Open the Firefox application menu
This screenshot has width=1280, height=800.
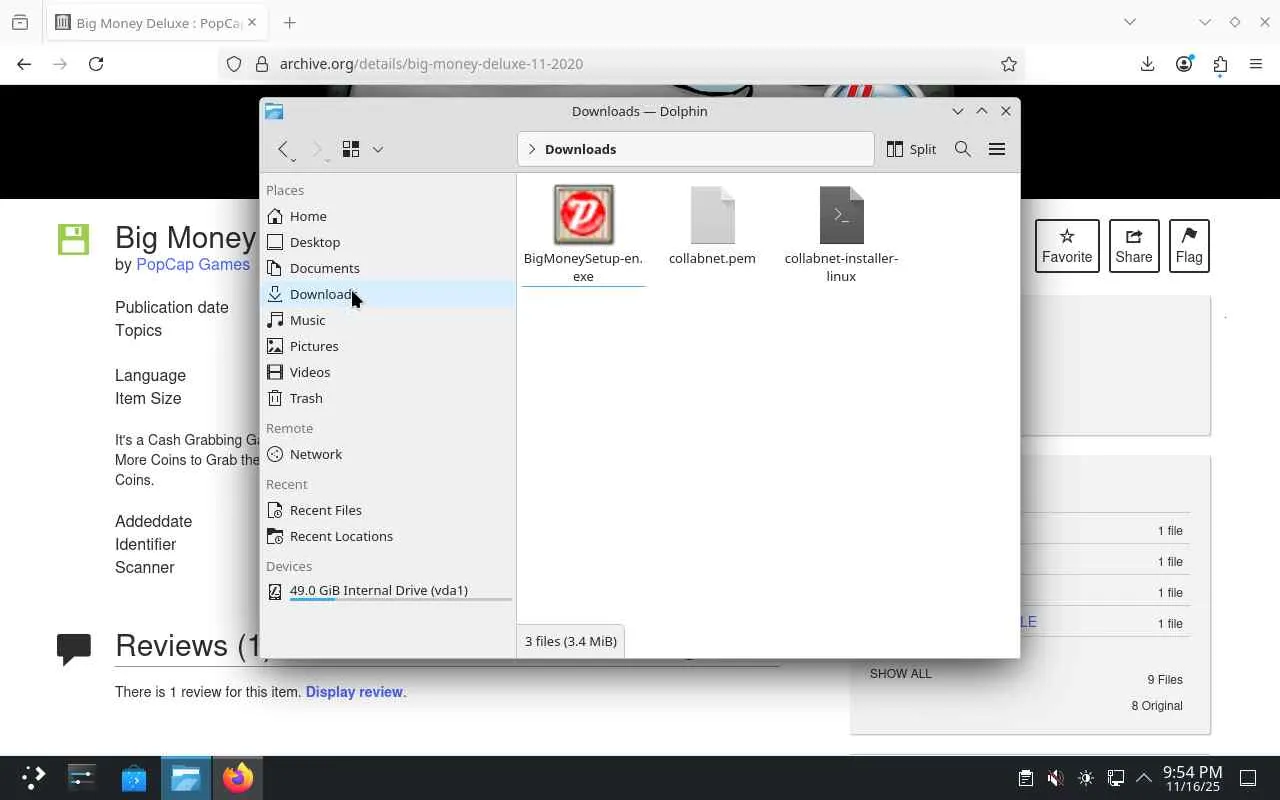tap(1256, 64)
